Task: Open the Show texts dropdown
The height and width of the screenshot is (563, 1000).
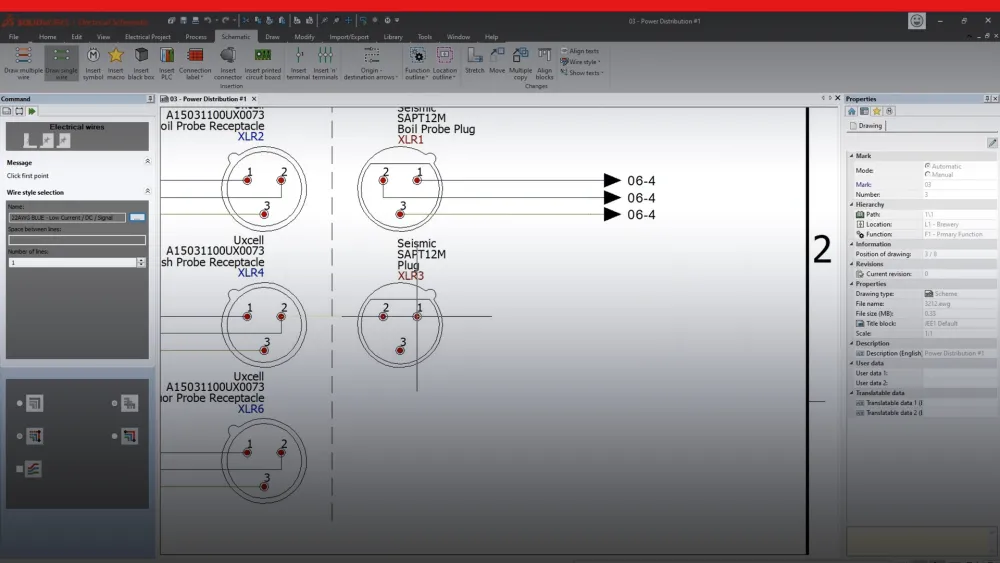Action: [x=583, y=73]
